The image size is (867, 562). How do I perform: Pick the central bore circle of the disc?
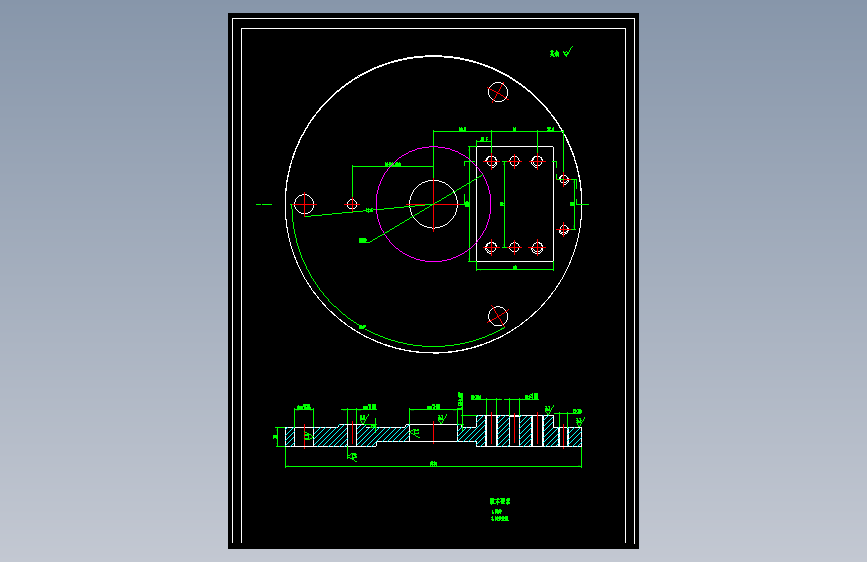(x=434, y=204)
